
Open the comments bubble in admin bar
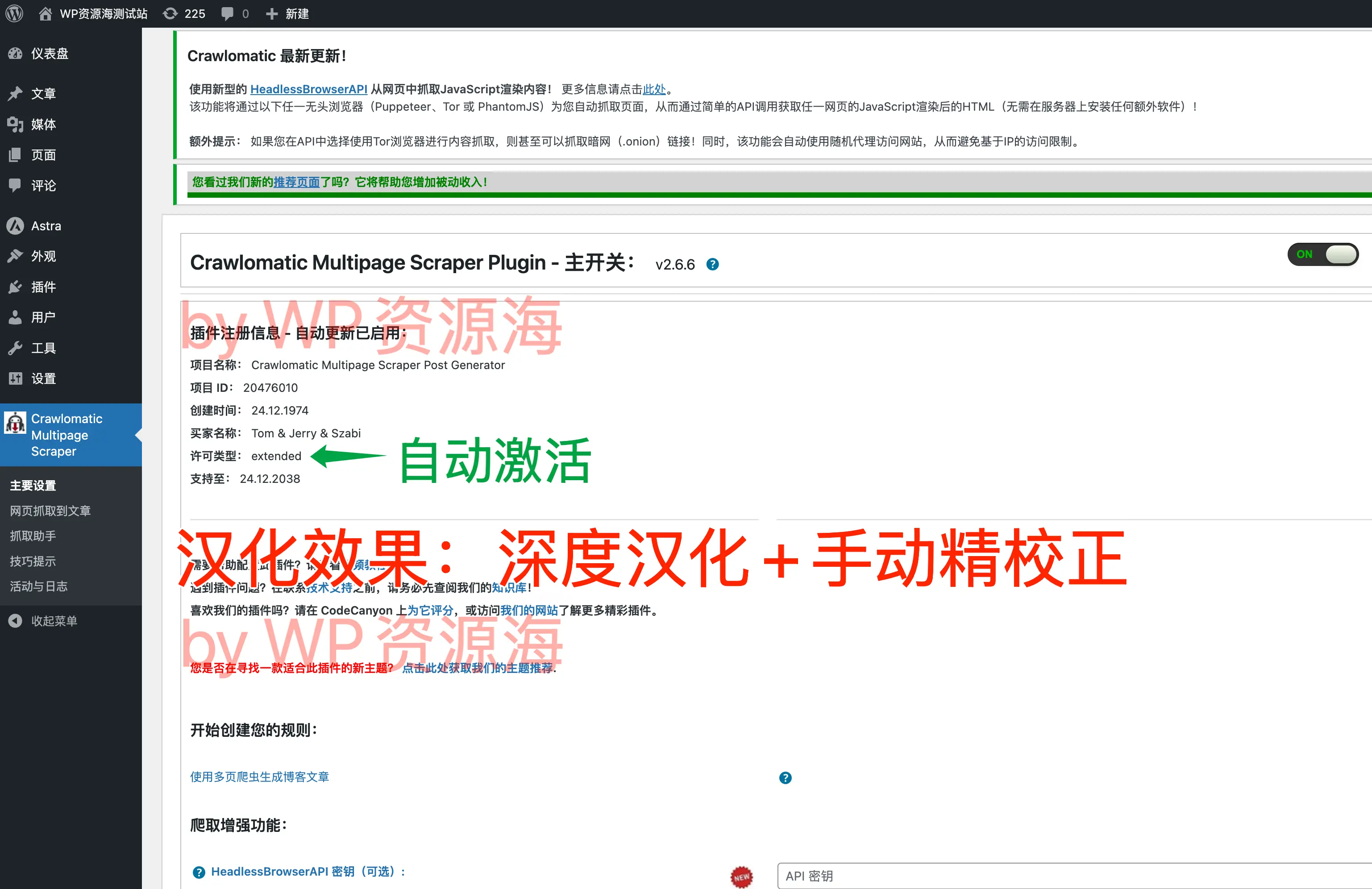(228, 14)
